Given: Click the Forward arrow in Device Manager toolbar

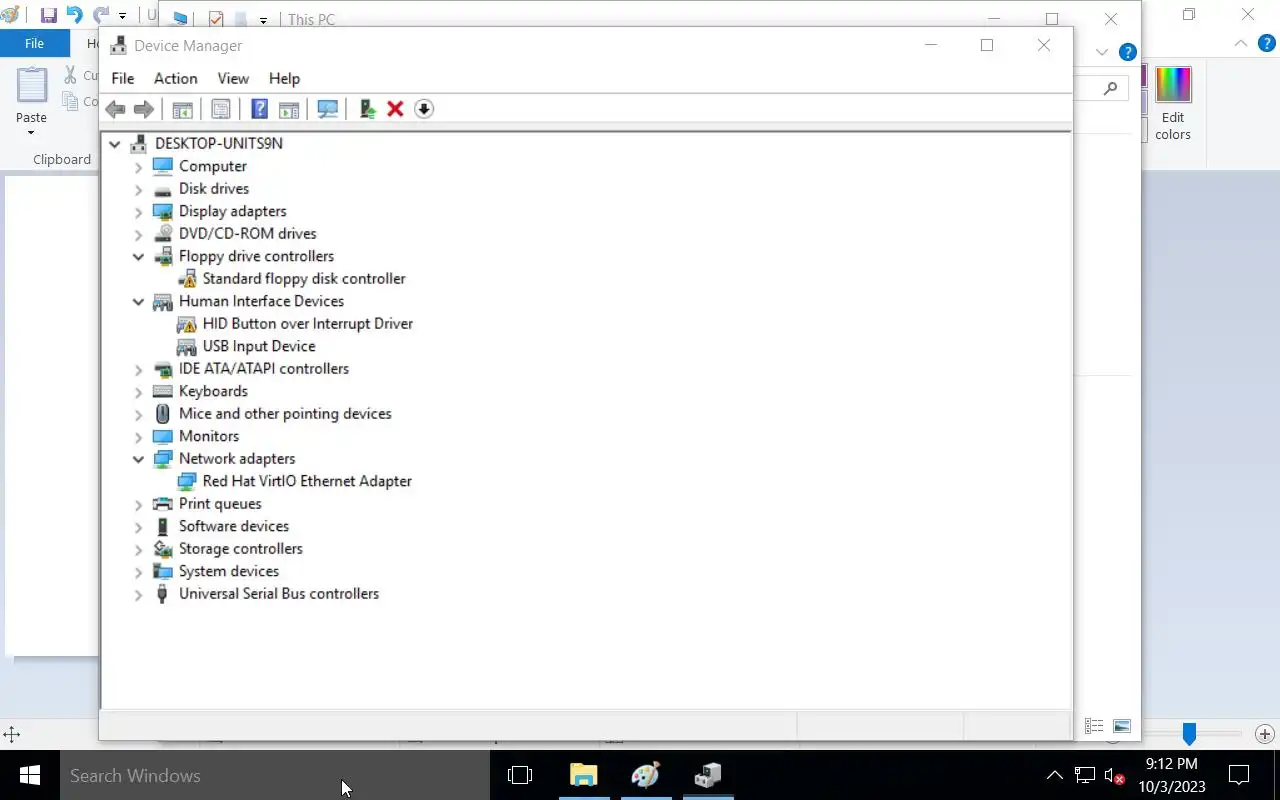Looking at the screenshot, I should (x=144, y=109).
